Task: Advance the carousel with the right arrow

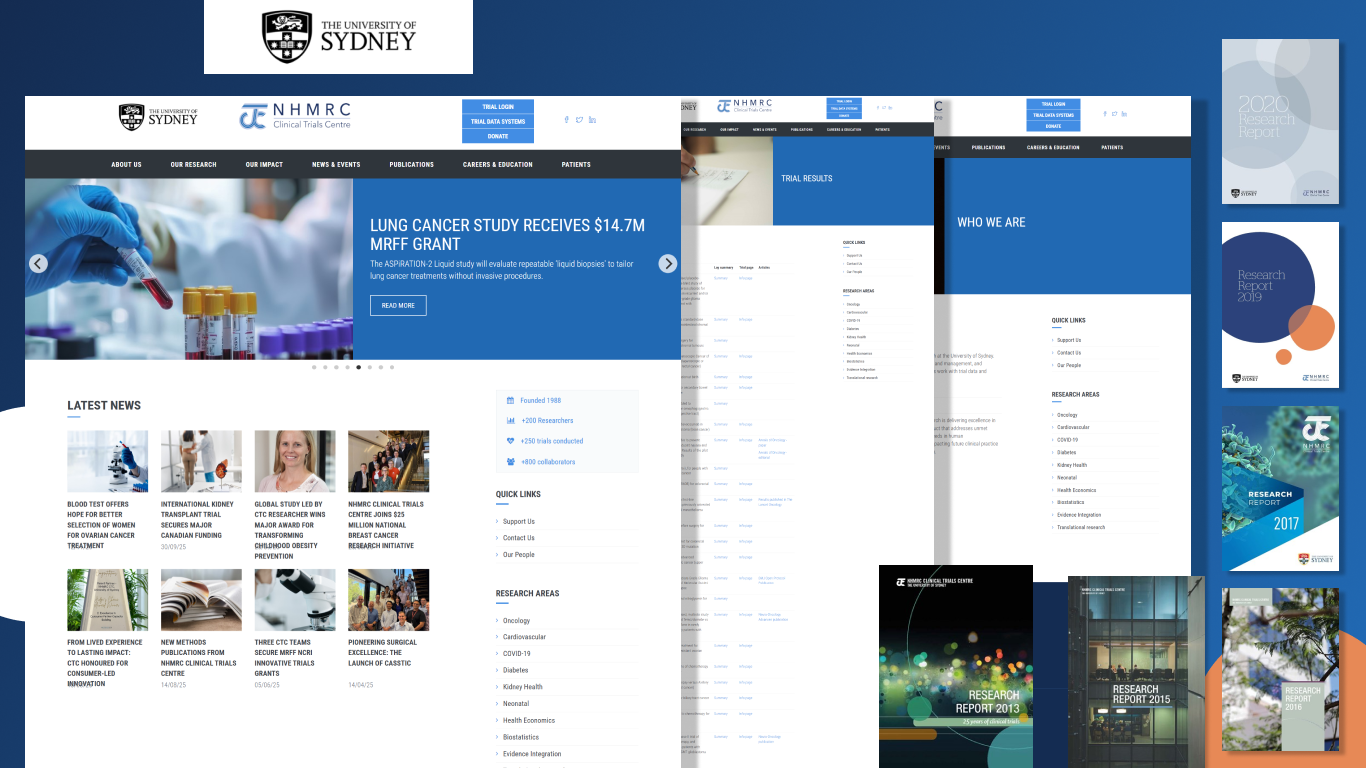Action: point(667,264)
